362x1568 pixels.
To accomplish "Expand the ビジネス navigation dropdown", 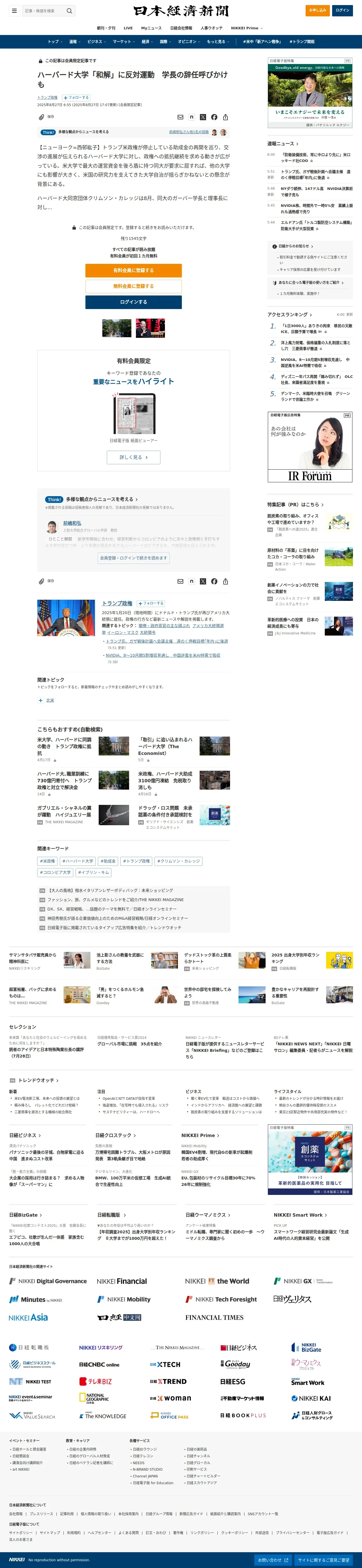I will tap(97, 41).
